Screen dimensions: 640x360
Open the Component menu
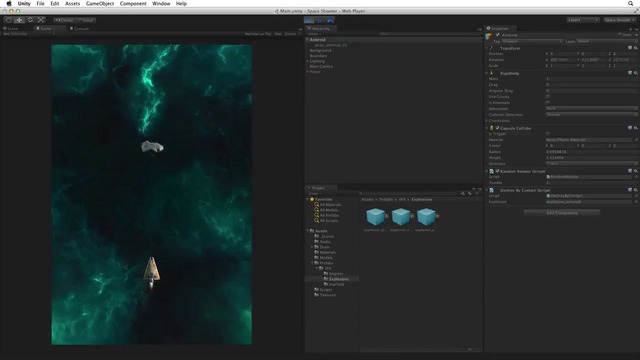[x=133, y=3]
